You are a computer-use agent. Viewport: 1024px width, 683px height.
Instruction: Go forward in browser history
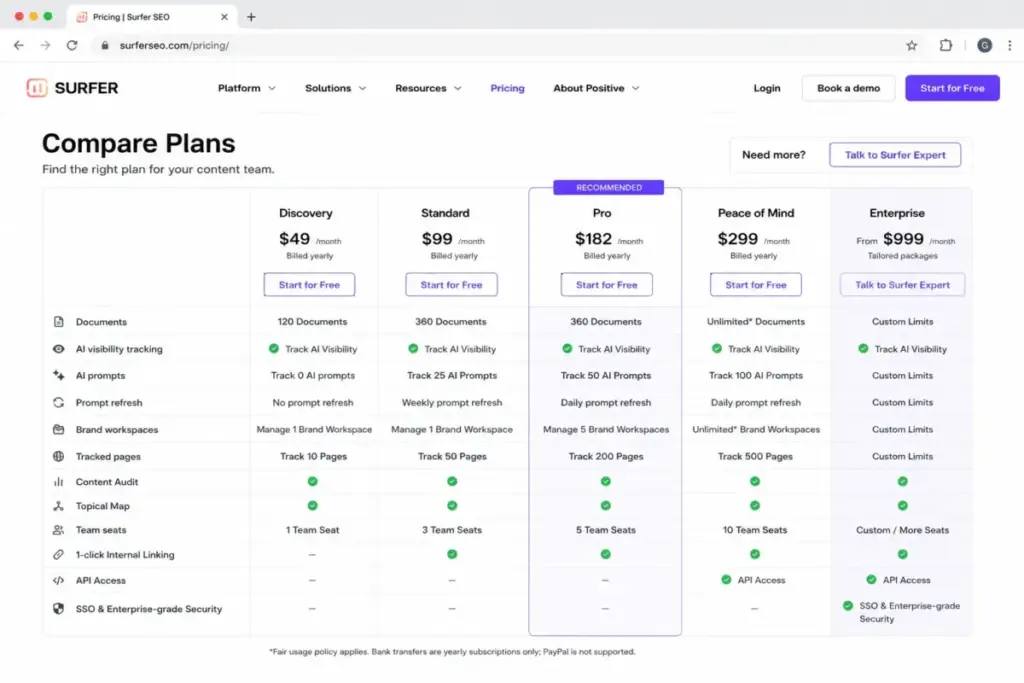[45, 45]
